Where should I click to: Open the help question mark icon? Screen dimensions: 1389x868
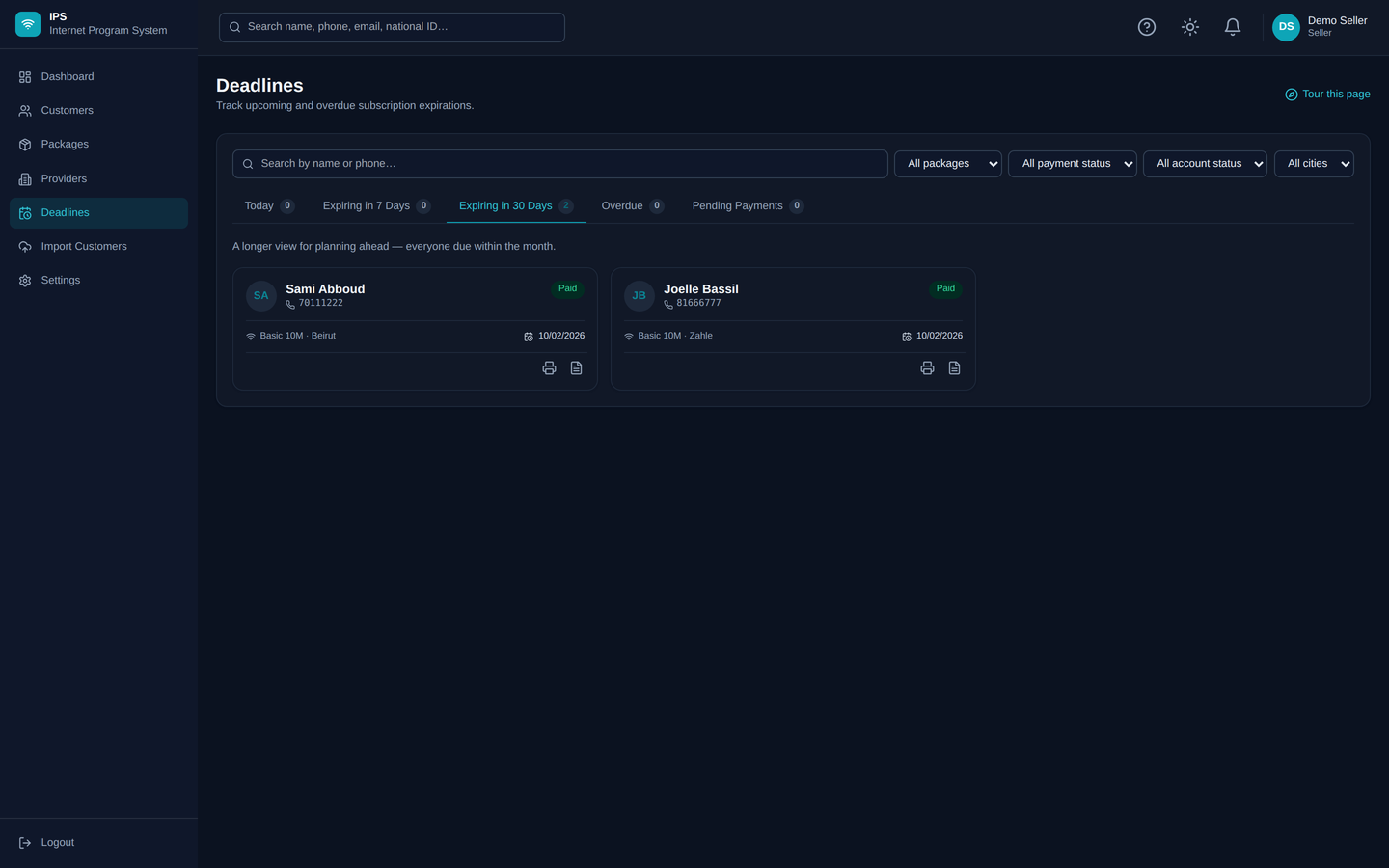pos(1147,27)
